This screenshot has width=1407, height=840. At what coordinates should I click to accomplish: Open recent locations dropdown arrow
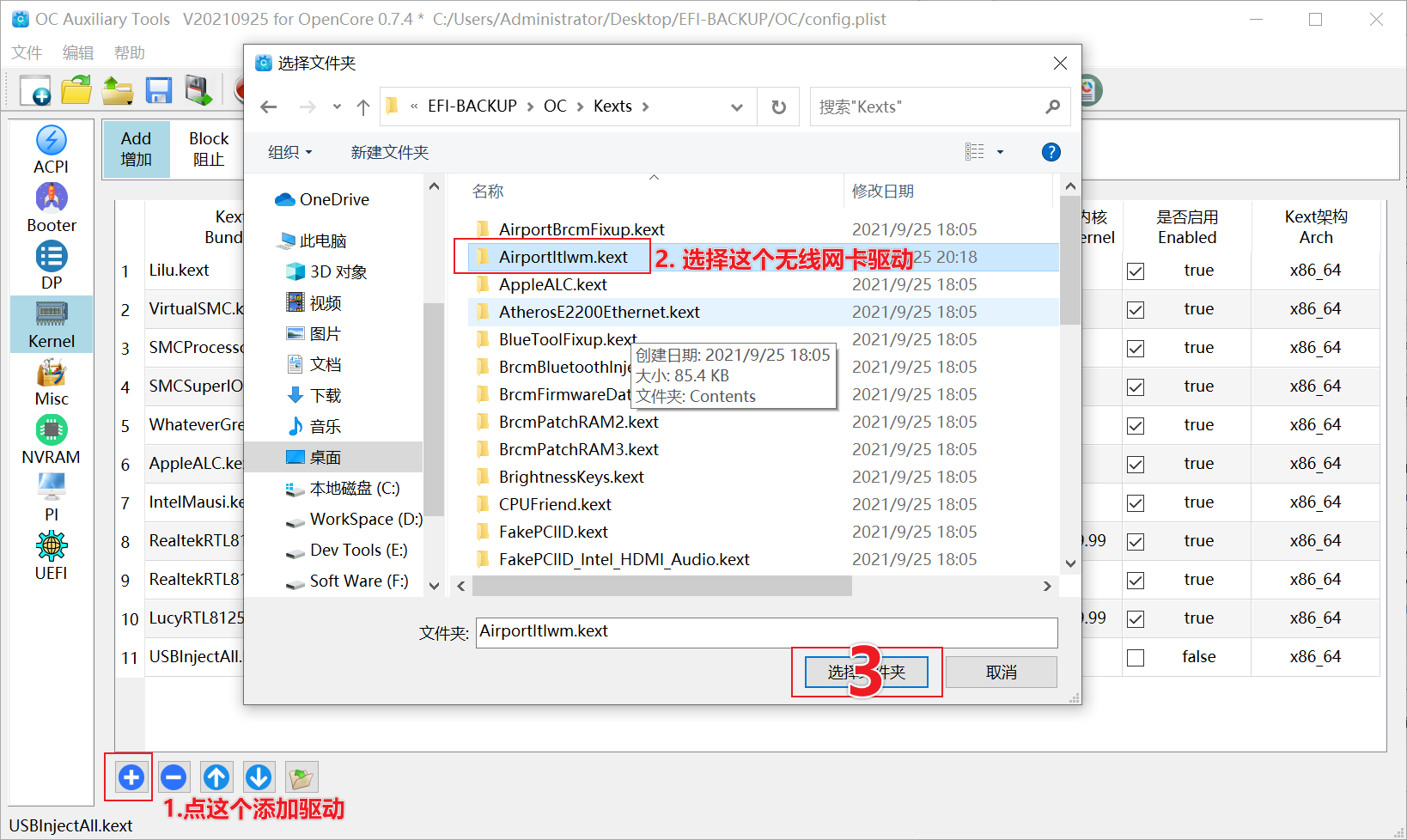click(x=337, y=107)
